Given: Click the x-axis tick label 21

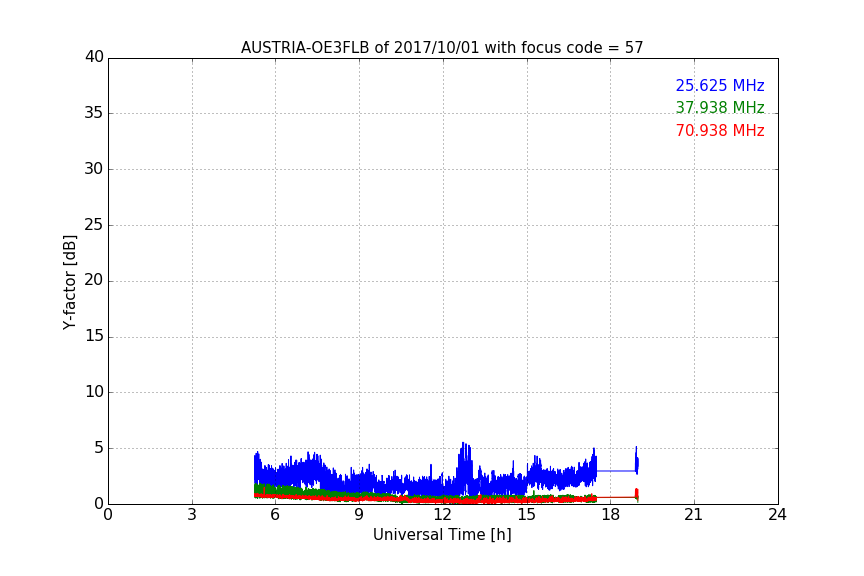Looking at the screenshot, I should 694,515.
